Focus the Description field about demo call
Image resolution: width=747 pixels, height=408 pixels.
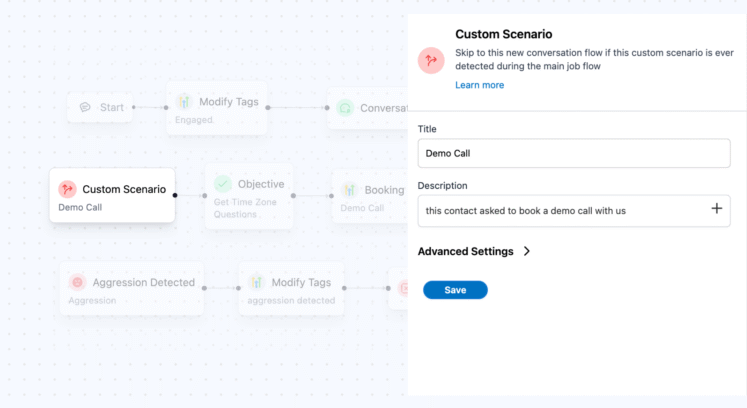tap(574, 211)
